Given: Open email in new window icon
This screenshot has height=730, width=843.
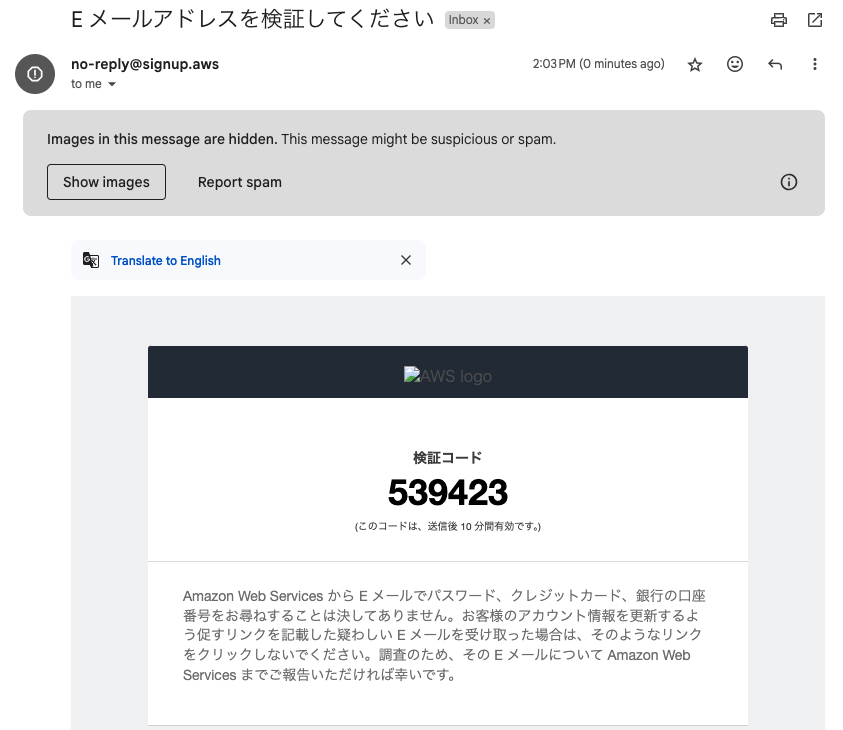Looking at the screenshot, I should tap(815, 20).
